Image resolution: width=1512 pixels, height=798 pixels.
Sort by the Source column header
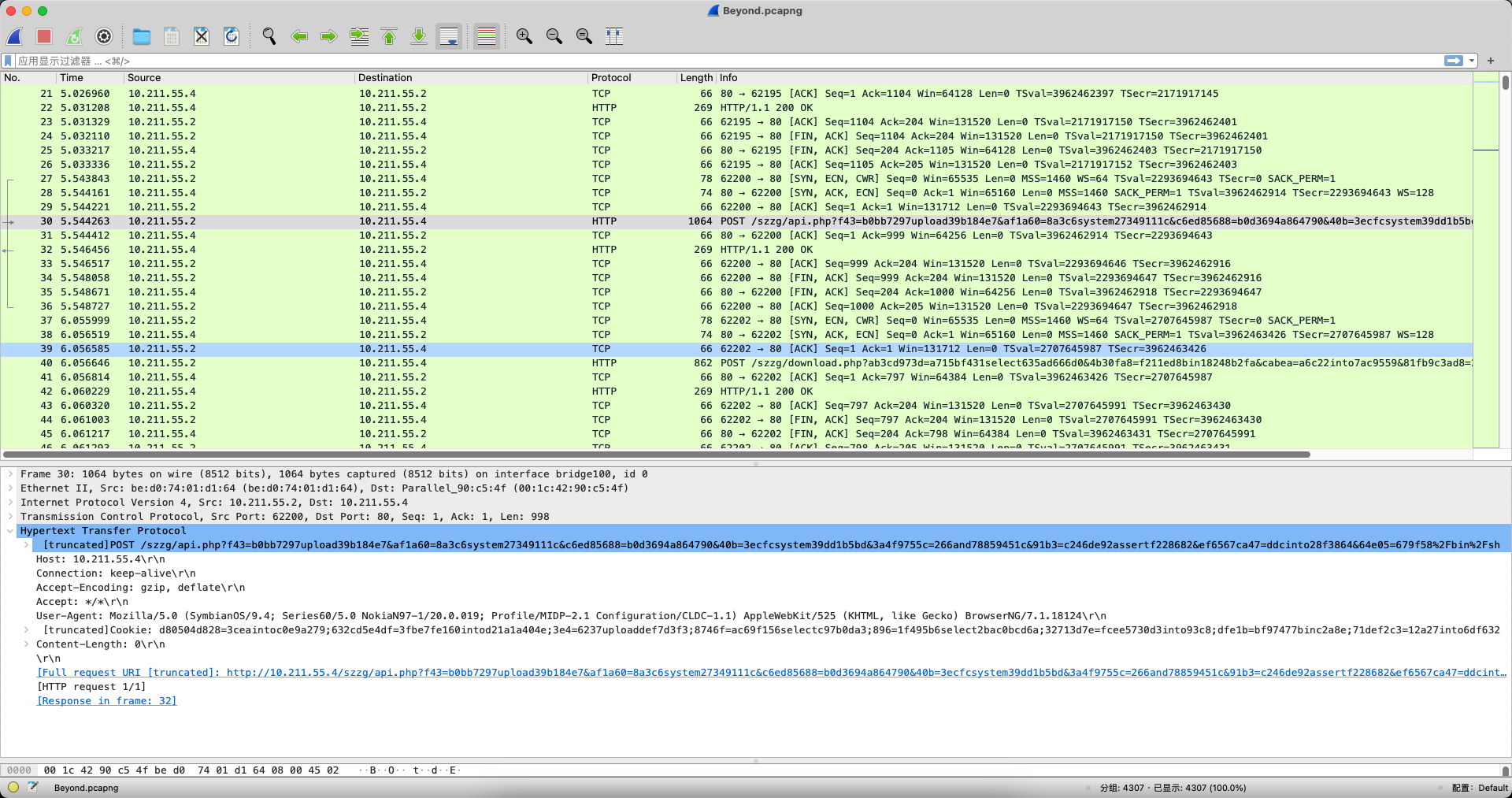click(x=239, y=78)
